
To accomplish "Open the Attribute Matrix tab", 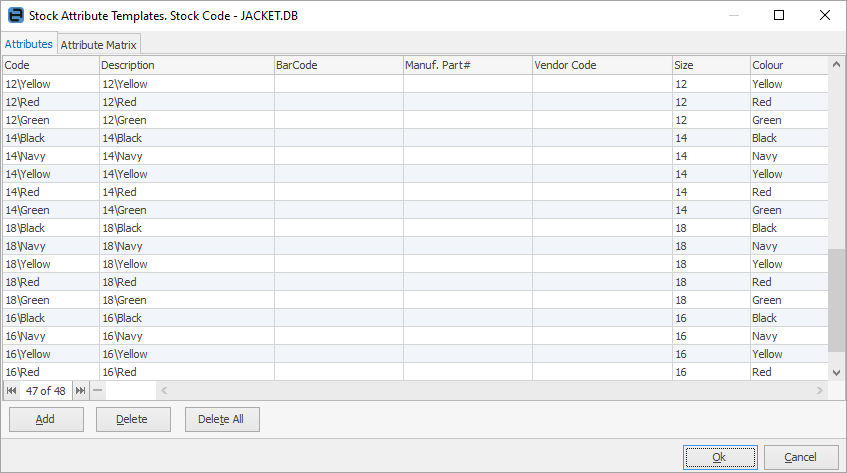I will coord(98,45).
